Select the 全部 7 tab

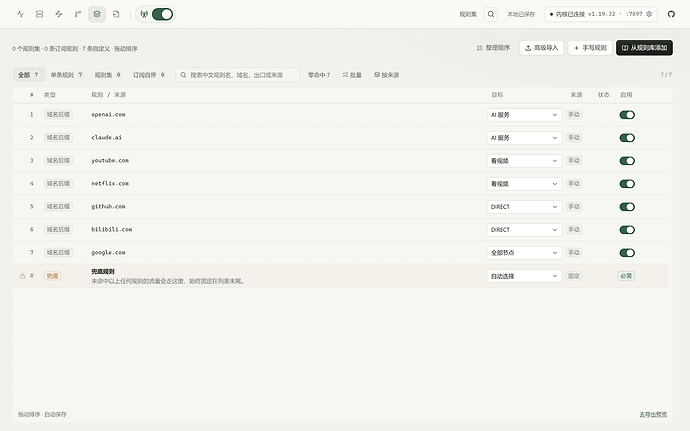tap(28, 75)
